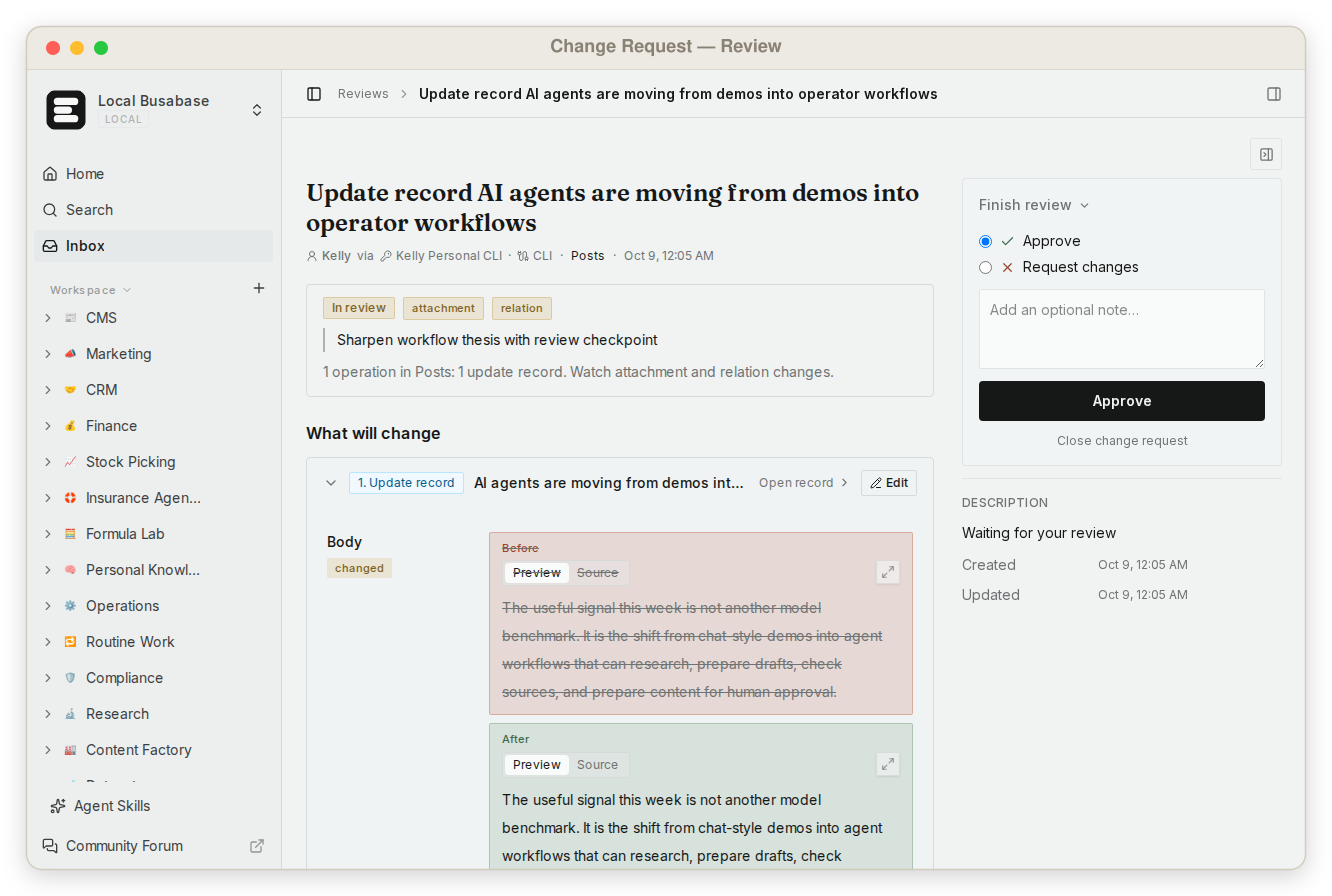Open the Research workspace item
Viewport: 1332px width, 896px height.
[x=117, y=714]
